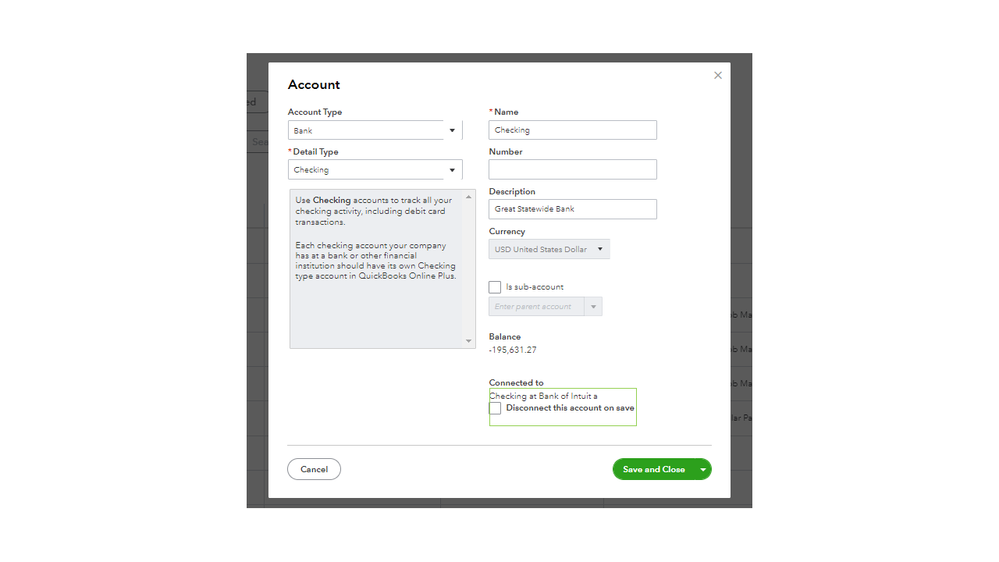The width and height of the screenshot is (999, 562).
Task: Open the USD United States Dollar currency dropdown
Action: pyautogui.click(x=549, y=249)
